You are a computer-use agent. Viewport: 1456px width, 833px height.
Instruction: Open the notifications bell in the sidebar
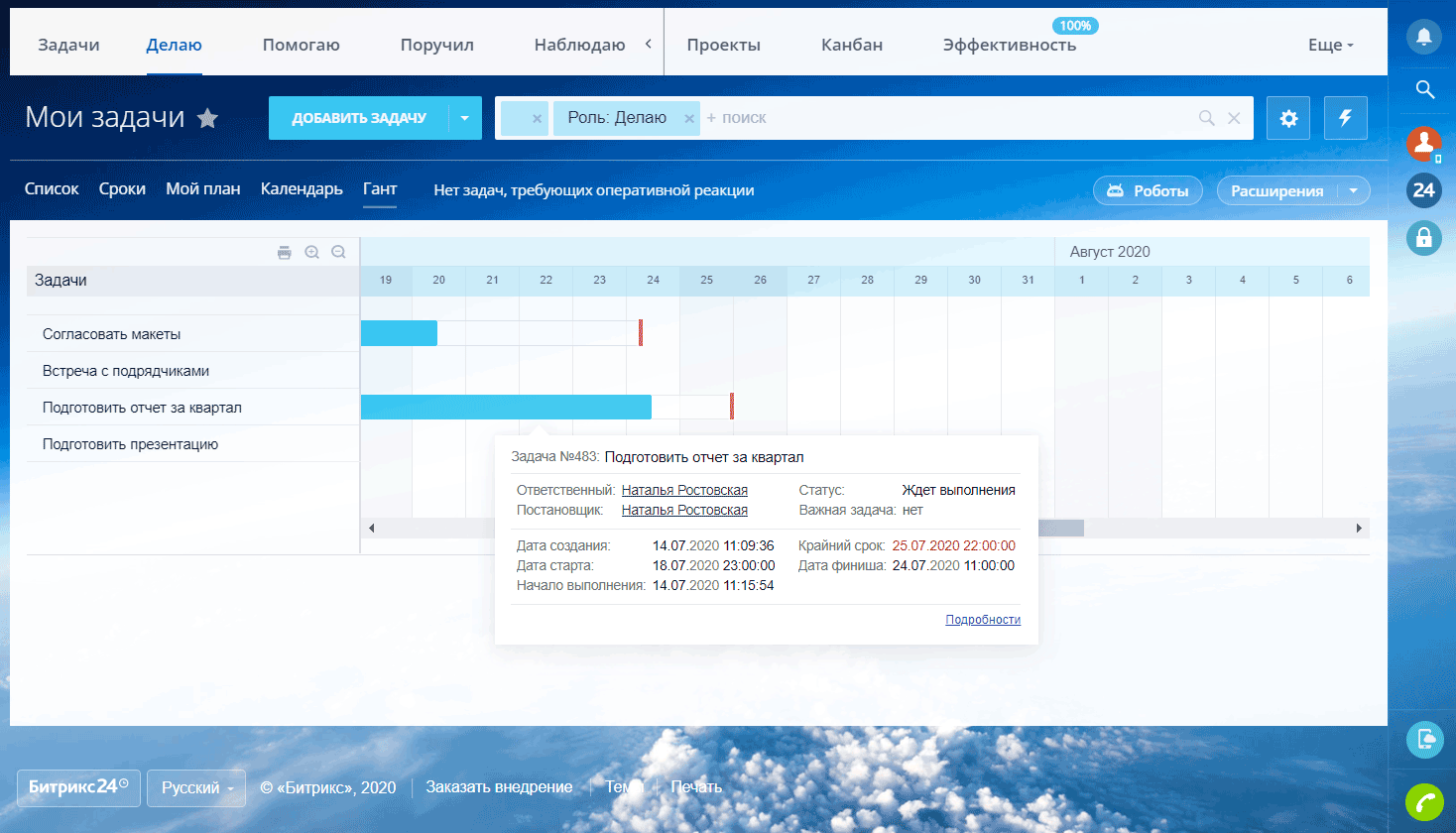pyautogui.click(x=1423, y=37)
